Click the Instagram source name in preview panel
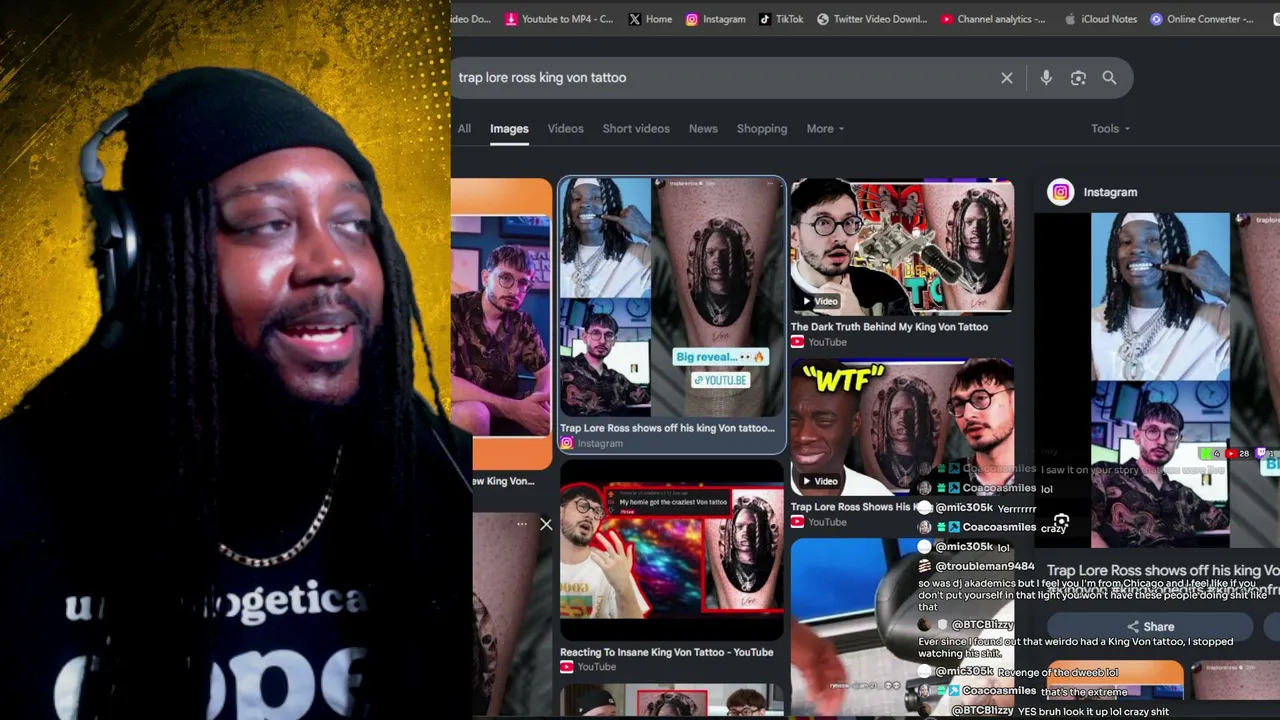The height and width of the screenshot is (720, 1280). pyautogui.click(x=1110, y=192)
